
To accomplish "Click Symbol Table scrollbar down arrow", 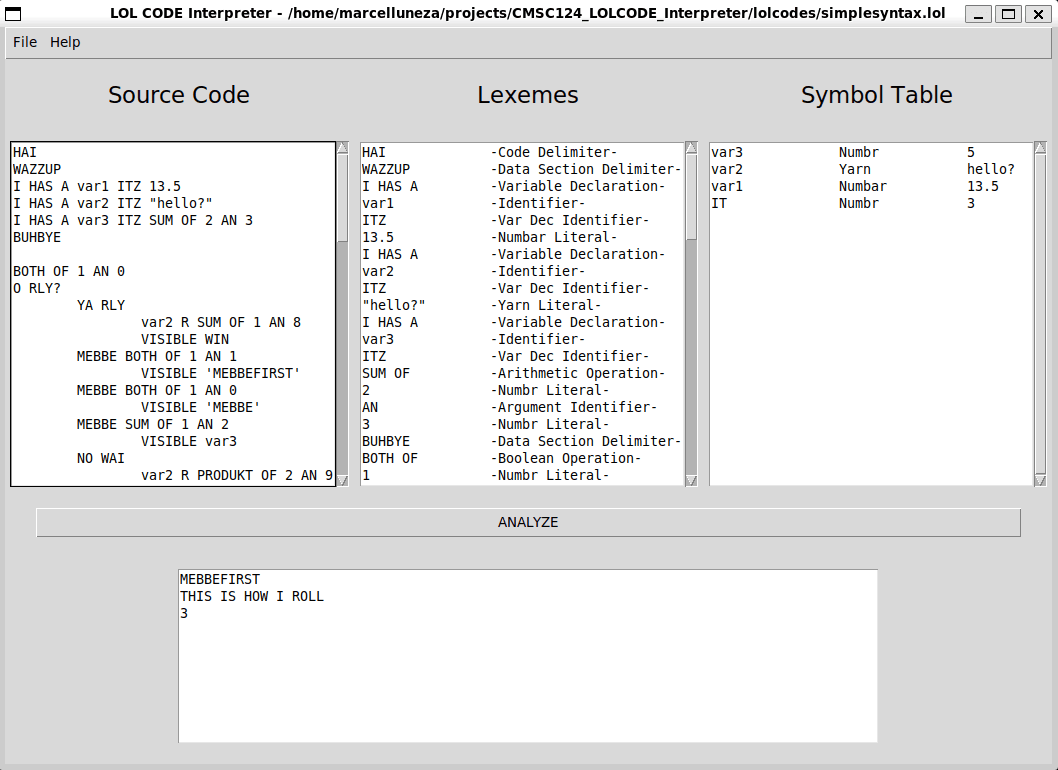I will click(x=1040, y=480).
